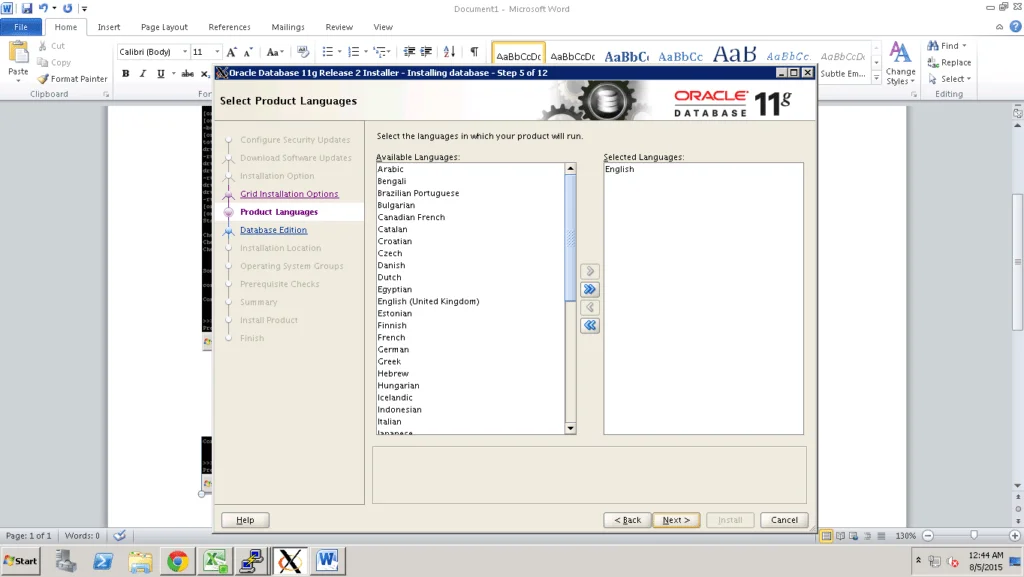Switch to the Page Layout tab

[x=164, y=27]
